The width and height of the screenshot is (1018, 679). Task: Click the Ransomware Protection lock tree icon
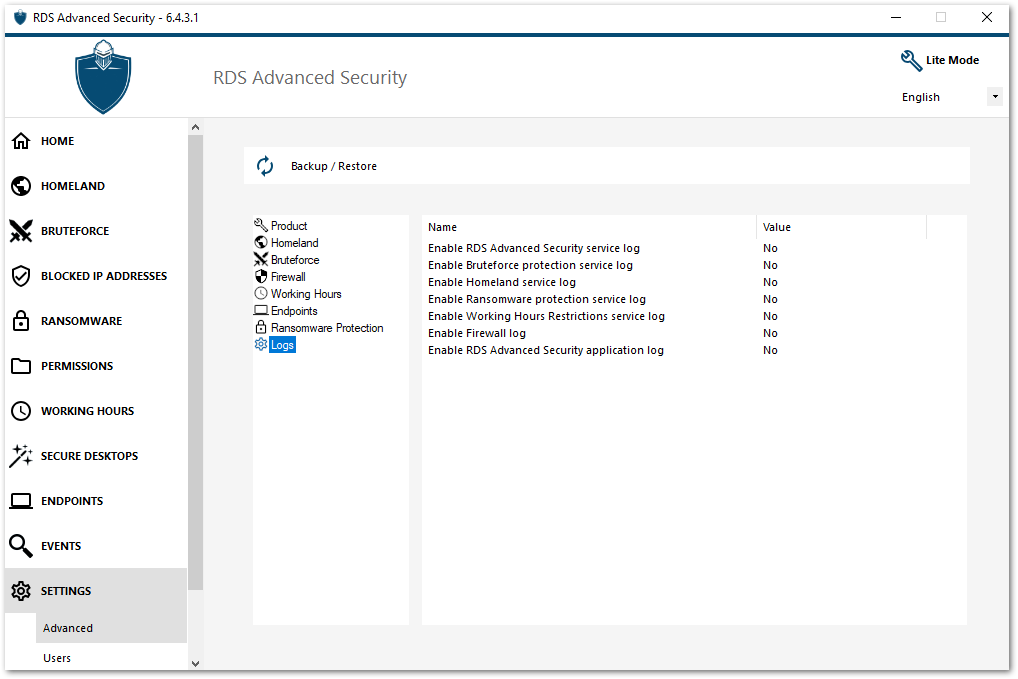tap(261, 327)
